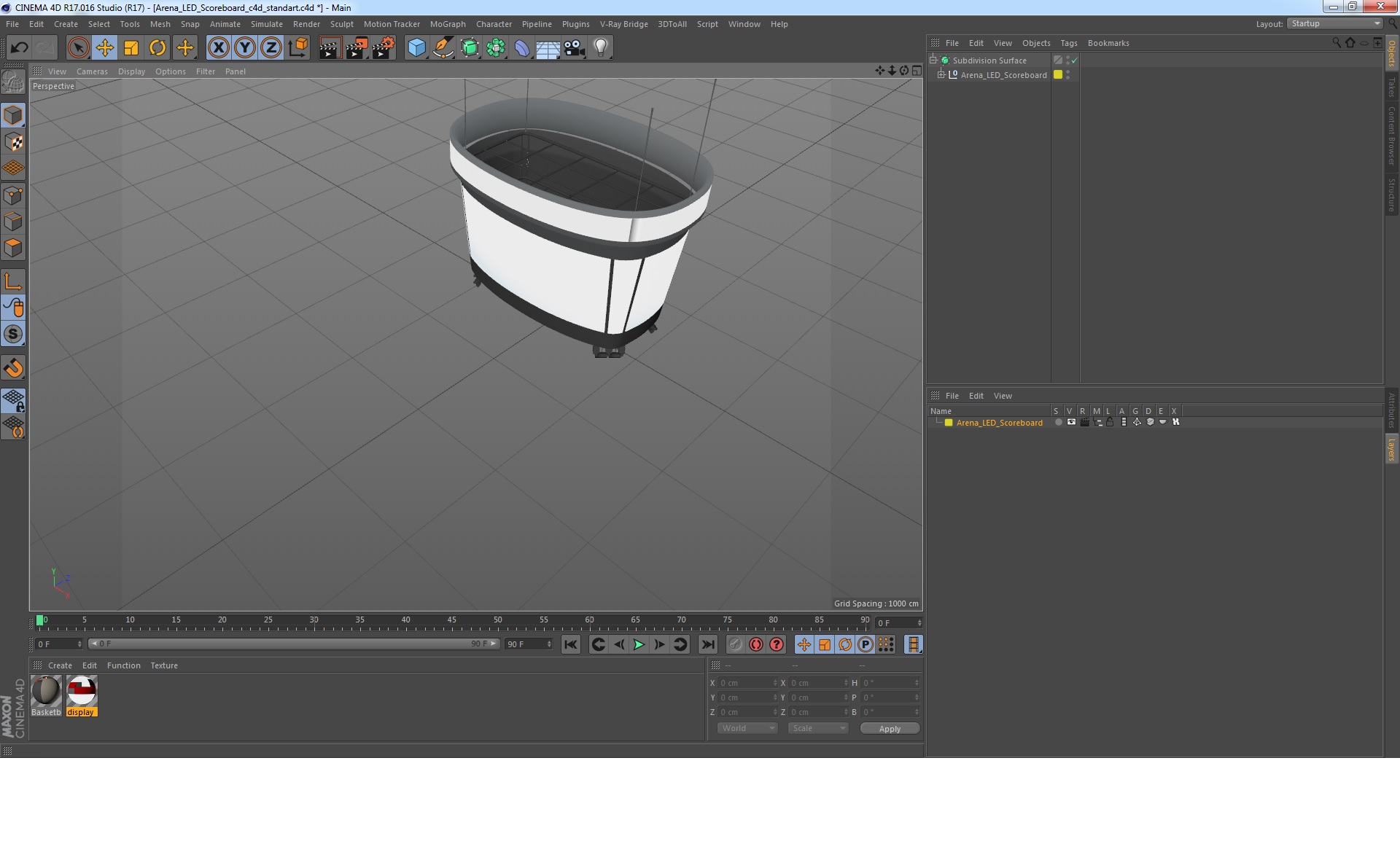Viewport: 1400px width, 844px height.
Task: Select Edges mode icon
Action: coord(13,222)
